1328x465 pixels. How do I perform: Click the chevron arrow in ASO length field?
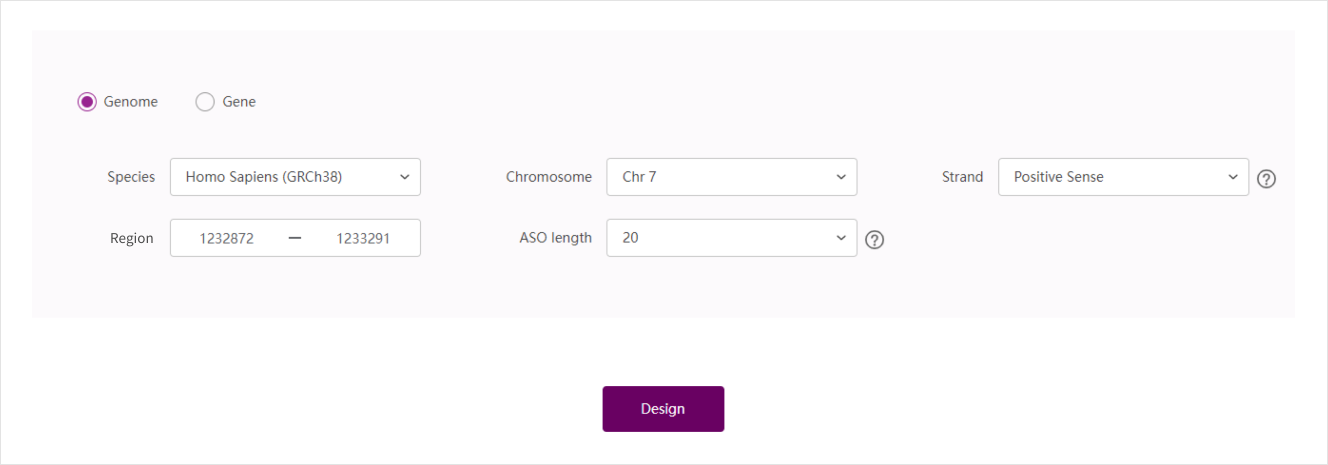click(841, 238)
